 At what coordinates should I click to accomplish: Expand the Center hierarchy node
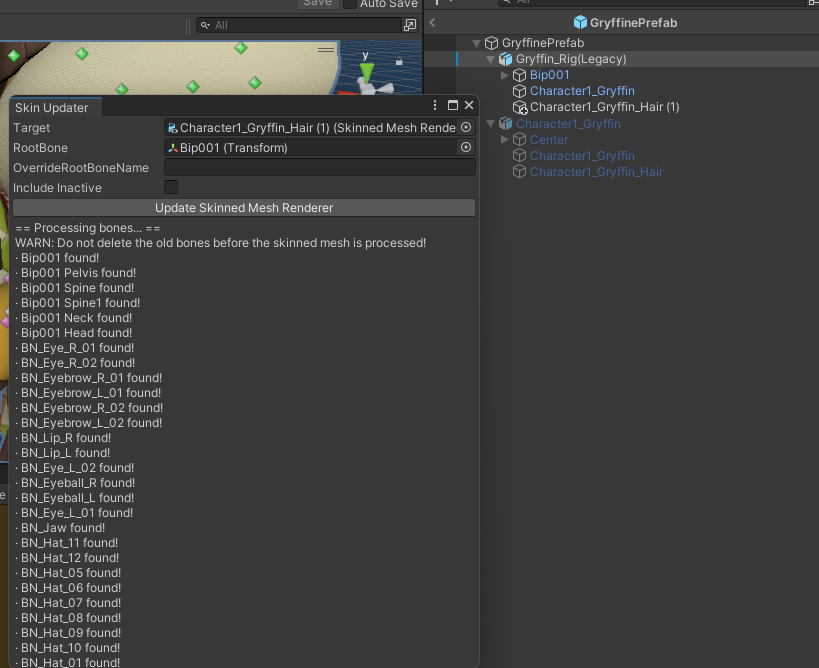[504, 140]
